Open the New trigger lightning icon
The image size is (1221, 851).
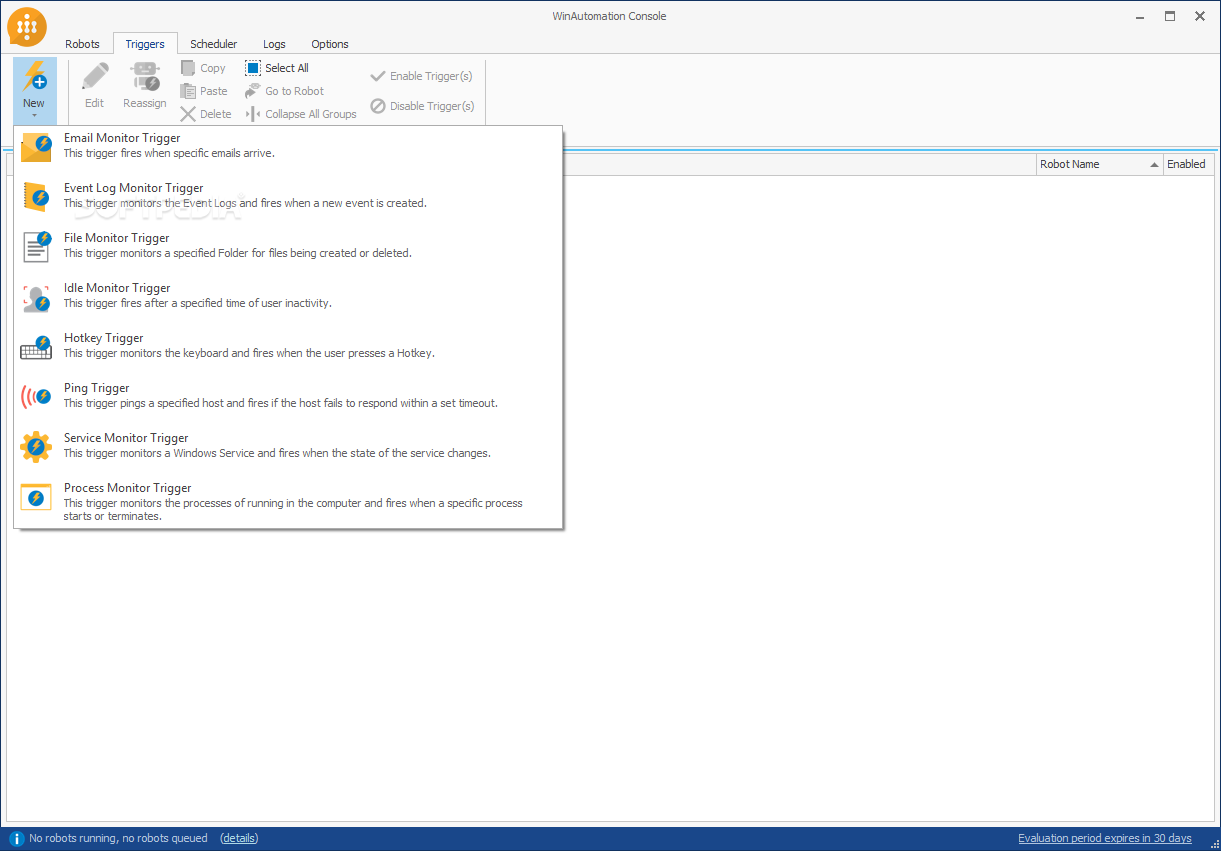[34, 77]
